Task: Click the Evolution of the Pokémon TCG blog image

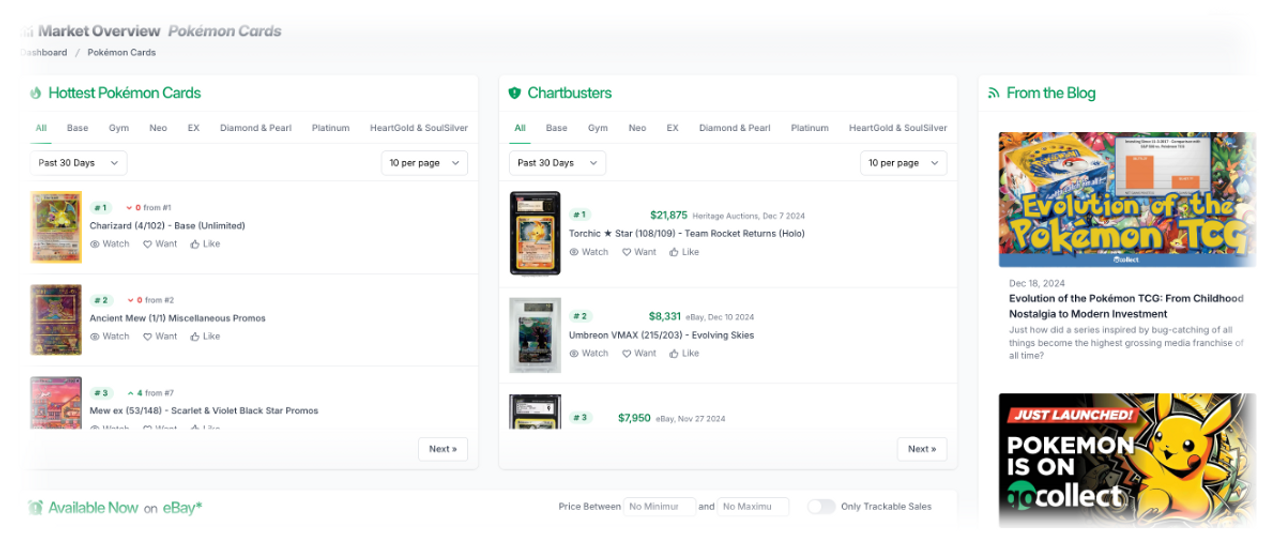Action: pyautogui.click(x=1127, y=200)
